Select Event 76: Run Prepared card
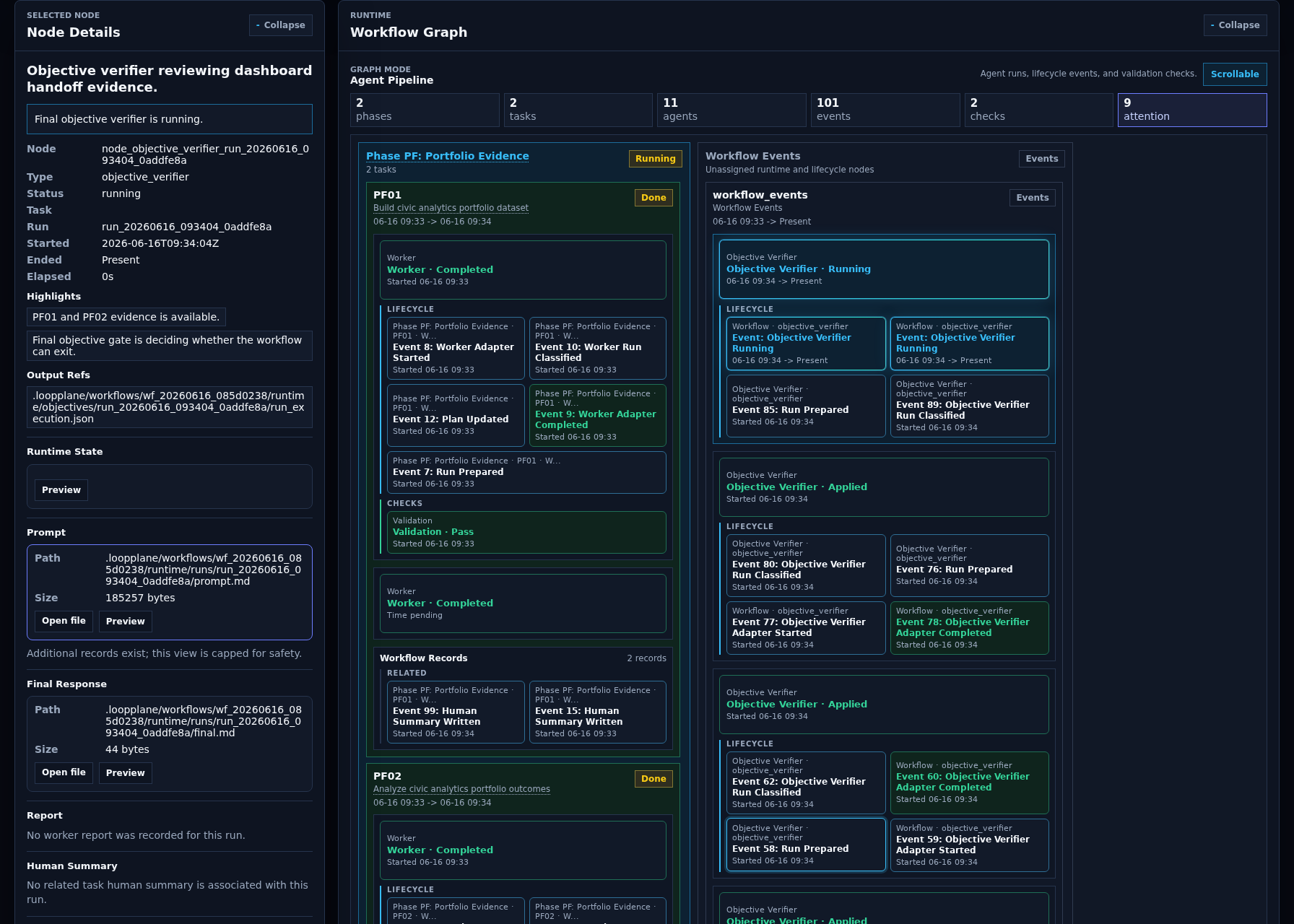This screenshot has height=924, width=1294. click(970, 565)
